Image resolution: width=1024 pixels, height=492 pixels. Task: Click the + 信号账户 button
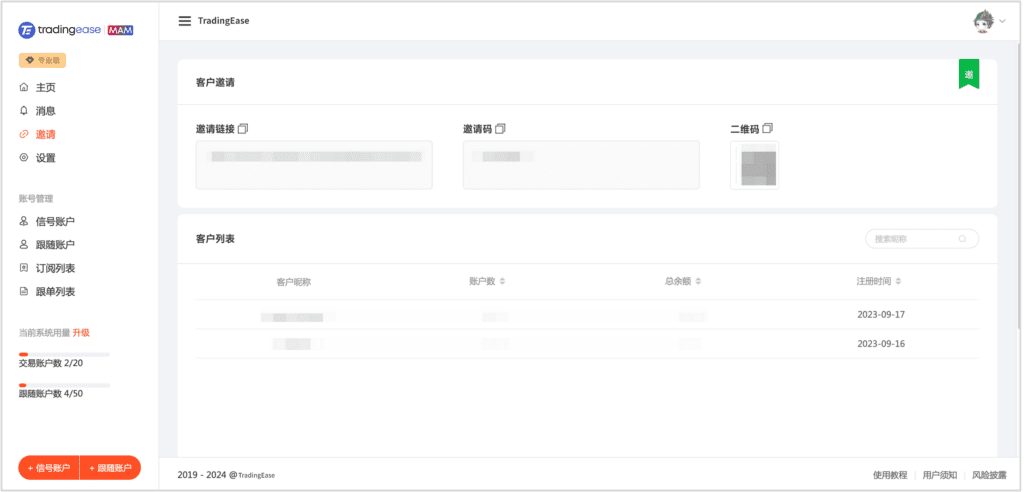pos(49,468)
